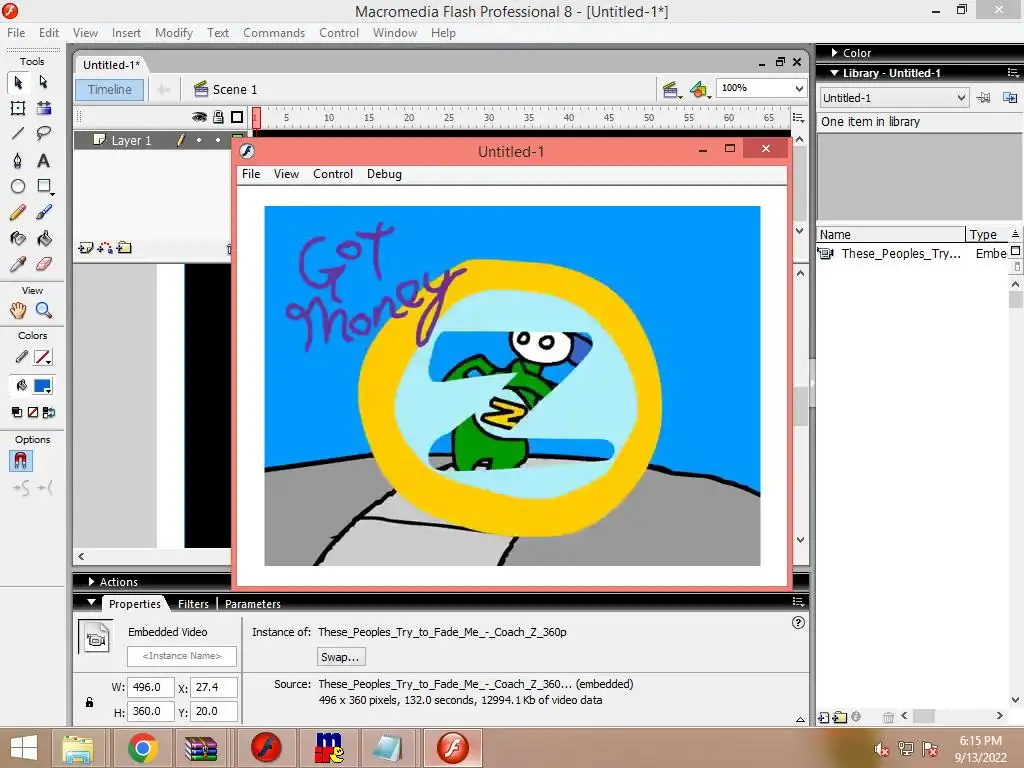The width and height of the screenshot is (1024, 768).
Task: Click the New Library Panel button
Action: pos(1010,98)
